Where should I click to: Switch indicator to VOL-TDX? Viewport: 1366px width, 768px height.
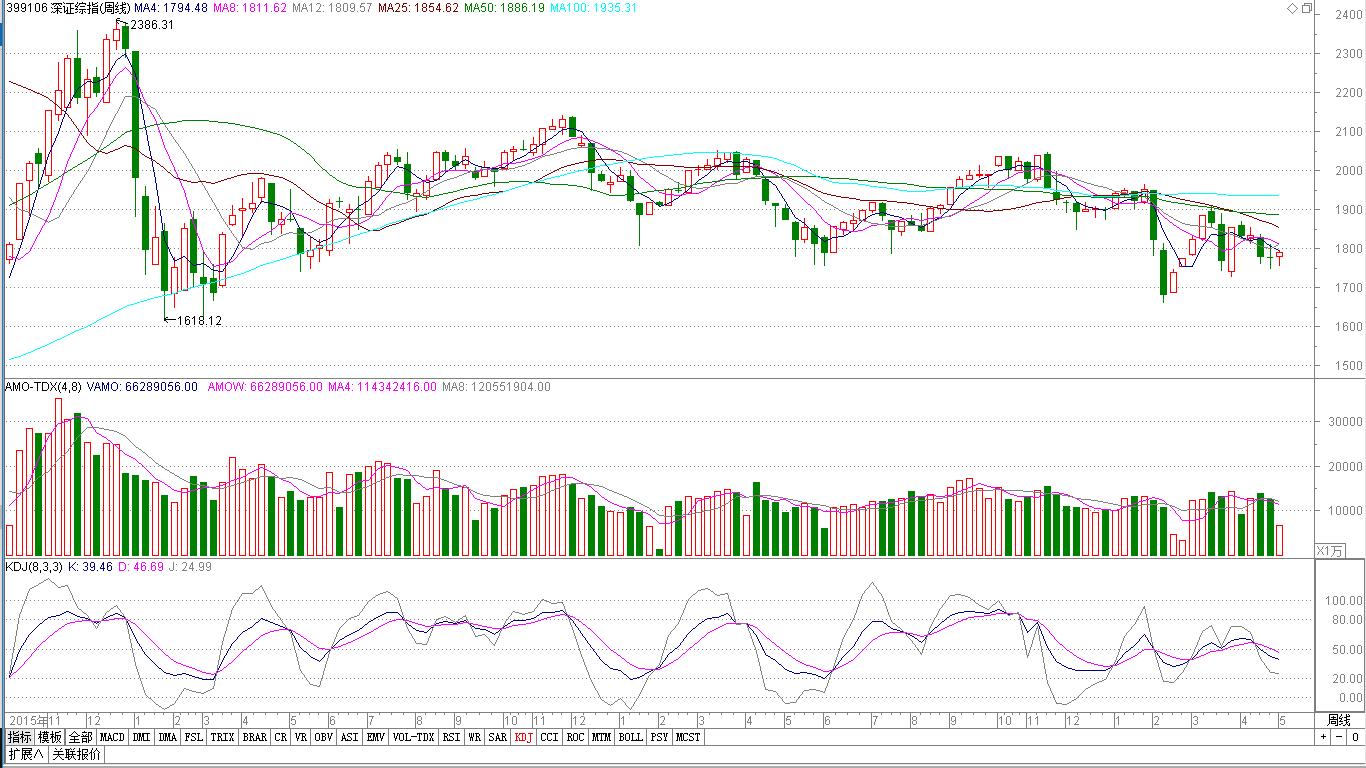[413, 737]
